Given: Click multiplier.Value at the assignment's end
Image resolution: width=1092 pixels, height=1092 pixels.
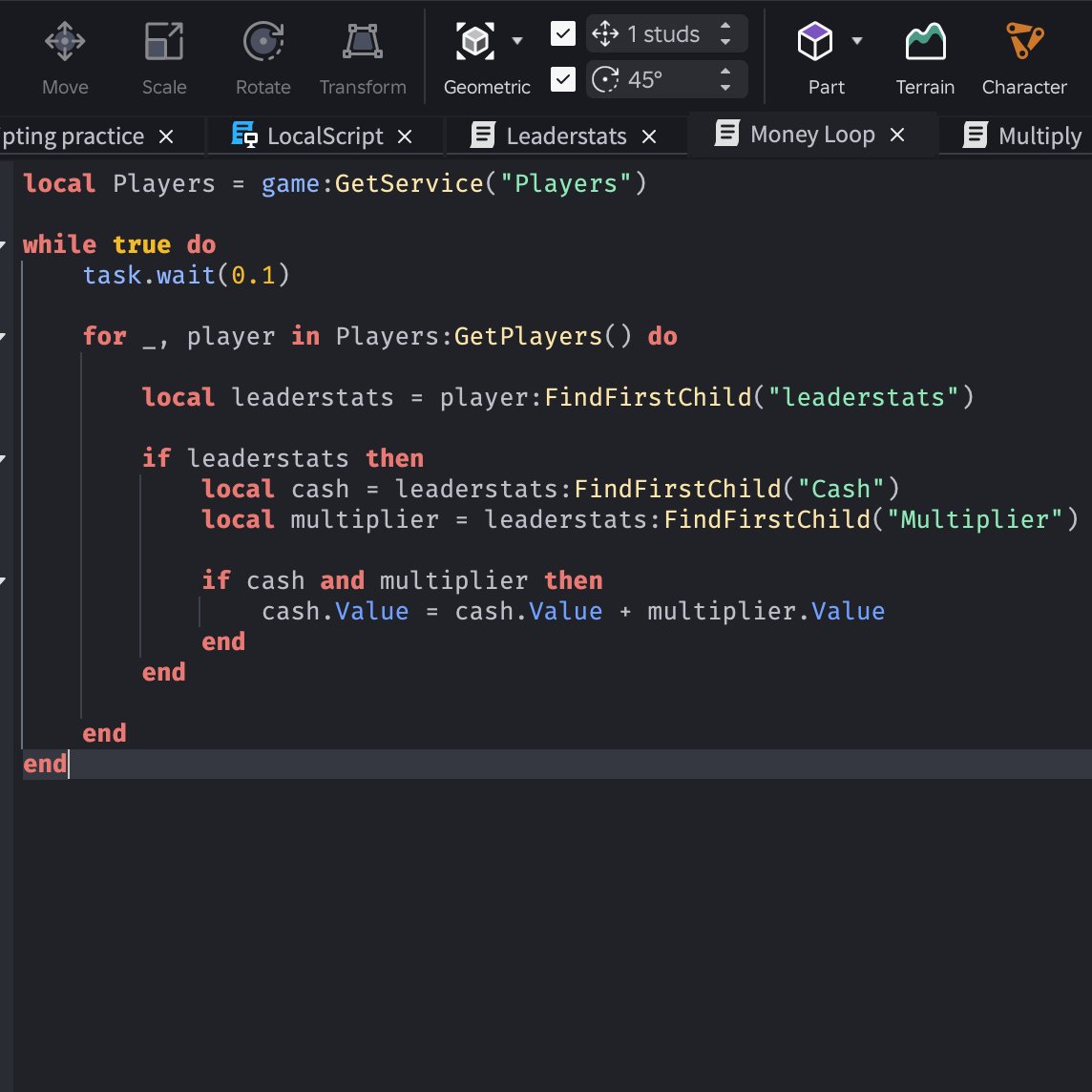Looking at the screenshot, I should click(766, 612).
